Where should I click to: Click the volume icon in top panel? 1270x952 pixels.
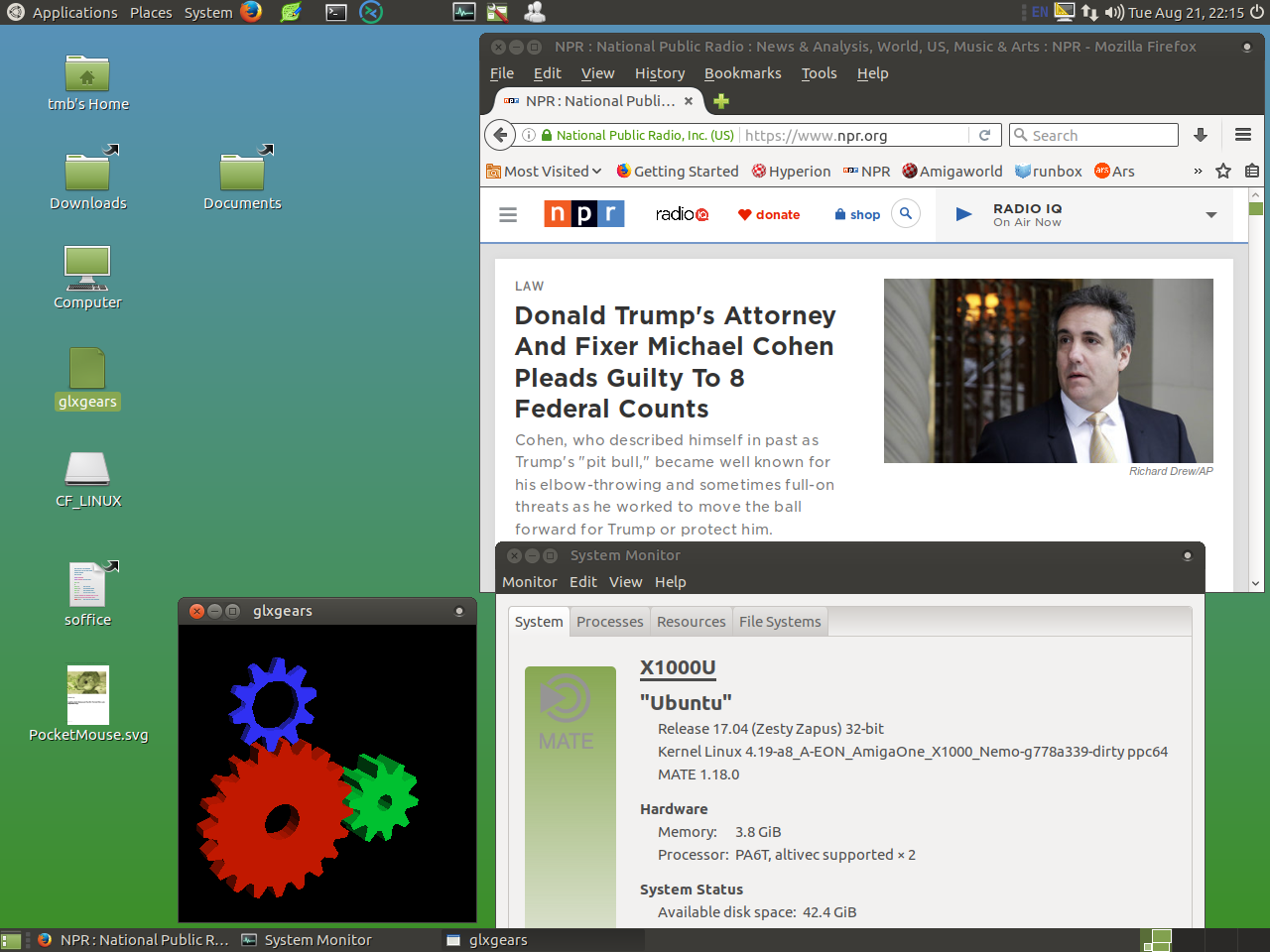(x=1114, y=12)
